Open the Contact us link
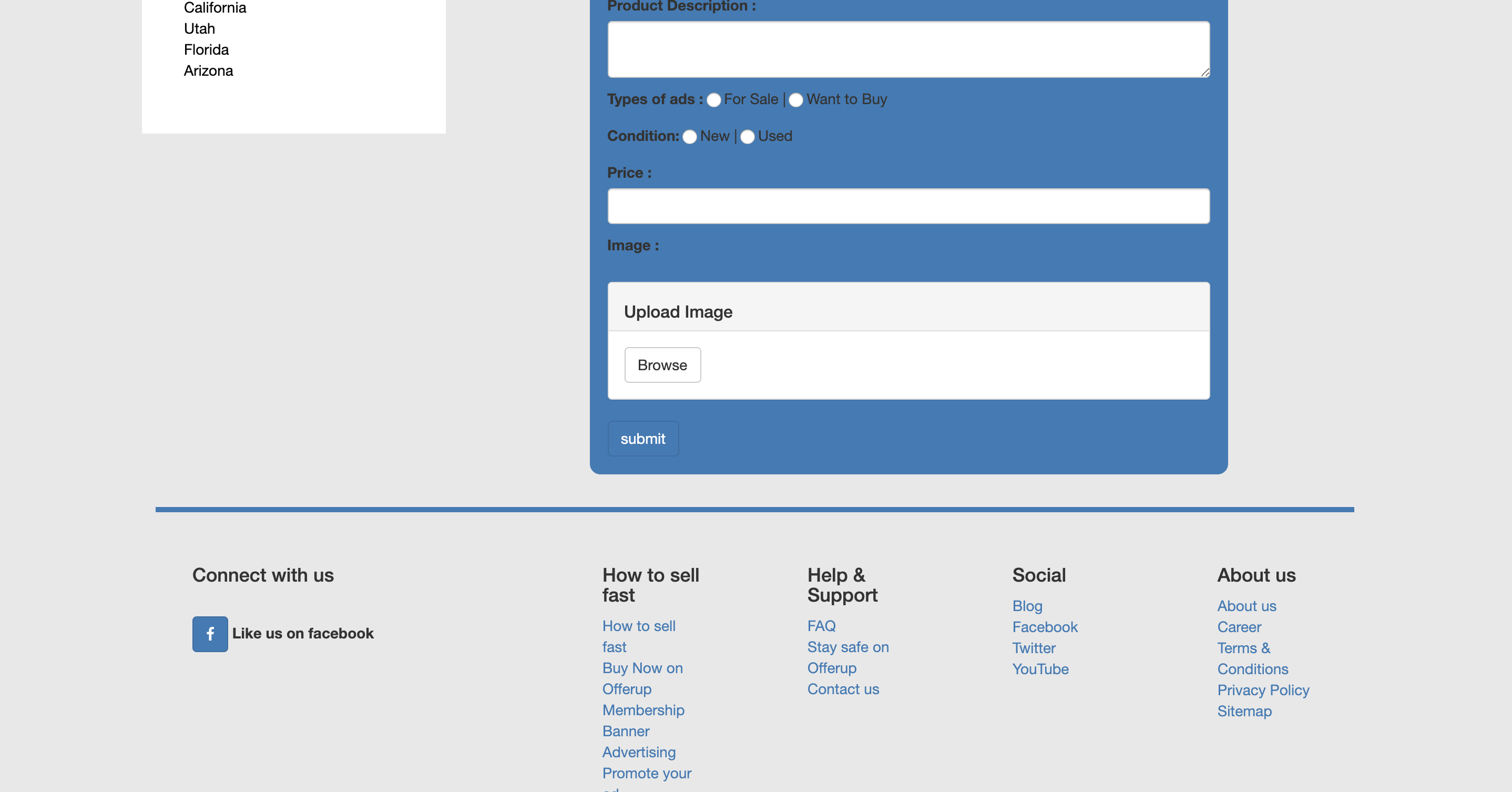The width and height of the screenshot is (1512, 792). coord(843,689)
